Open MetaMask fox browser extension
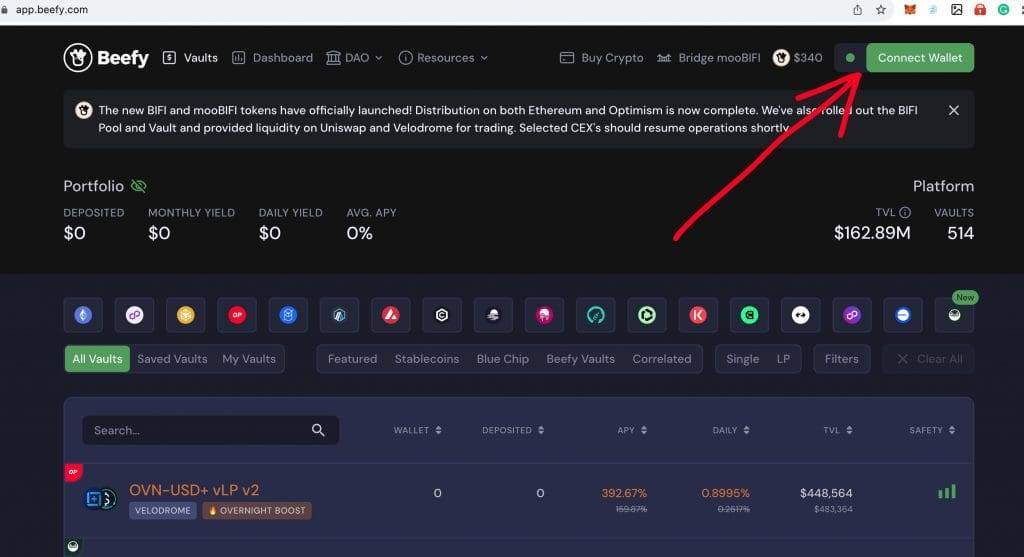Viewport: 1024px width, 557px height. (910, 10)
